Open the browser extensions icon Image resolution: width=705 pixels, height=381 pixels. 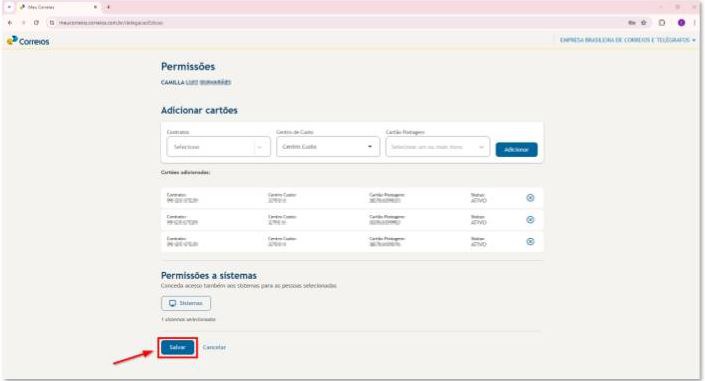click(x=662, y=22)
